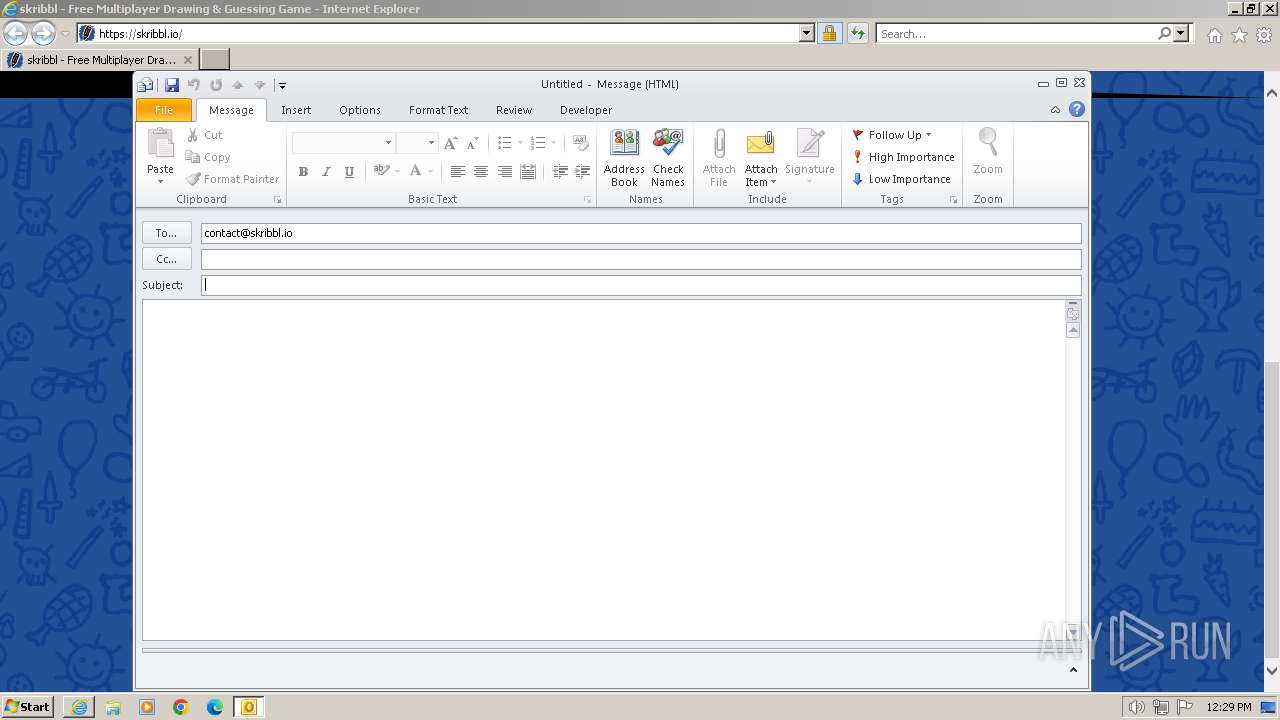Open the Clipboard pane dialog launcher
This screenshot has width=1280, height=720.
(x=278, y=200)
